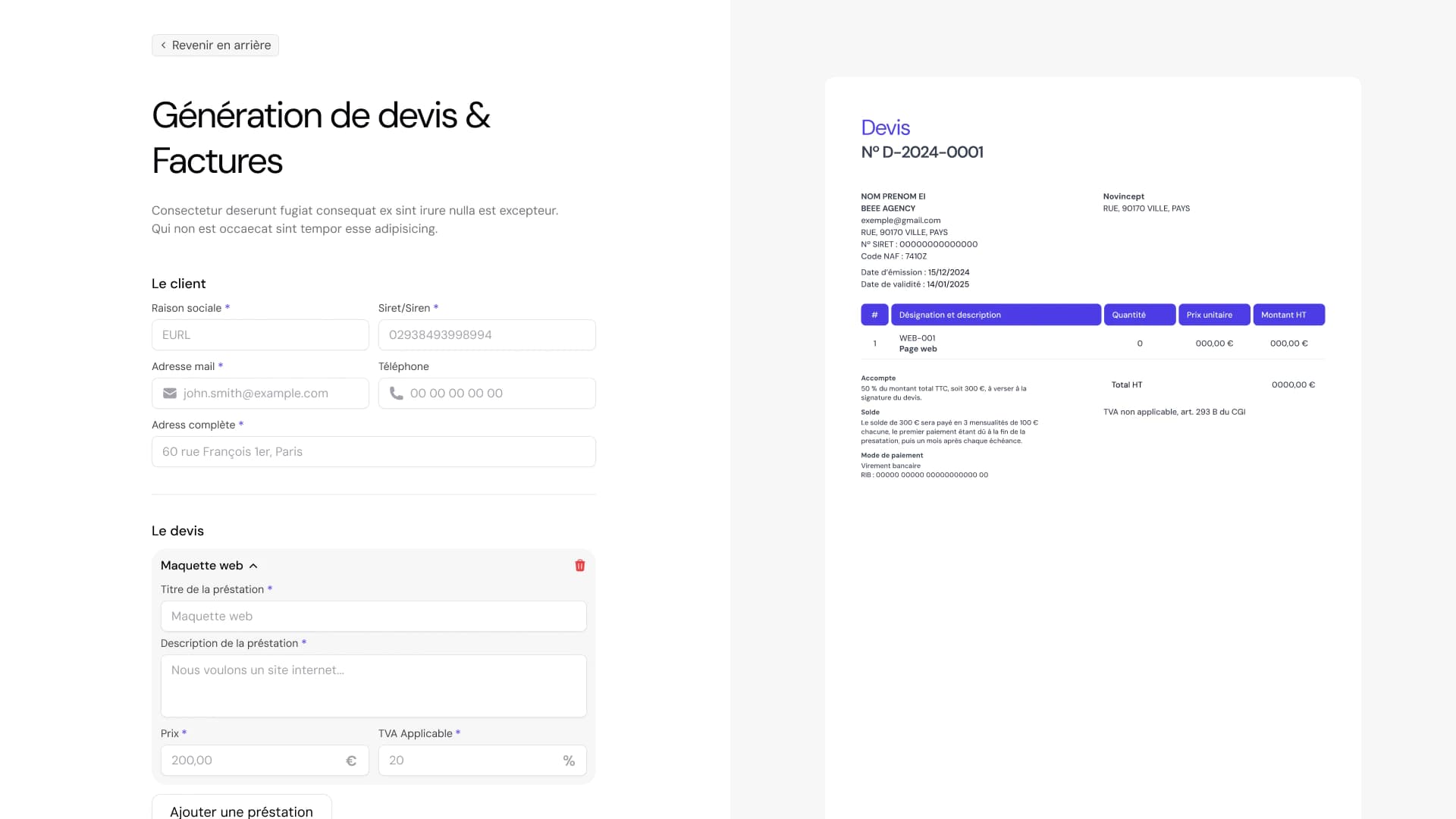Click the Raison sociale input field
This screenshot has width=1456, height=819.
click(x=259, y=334)
